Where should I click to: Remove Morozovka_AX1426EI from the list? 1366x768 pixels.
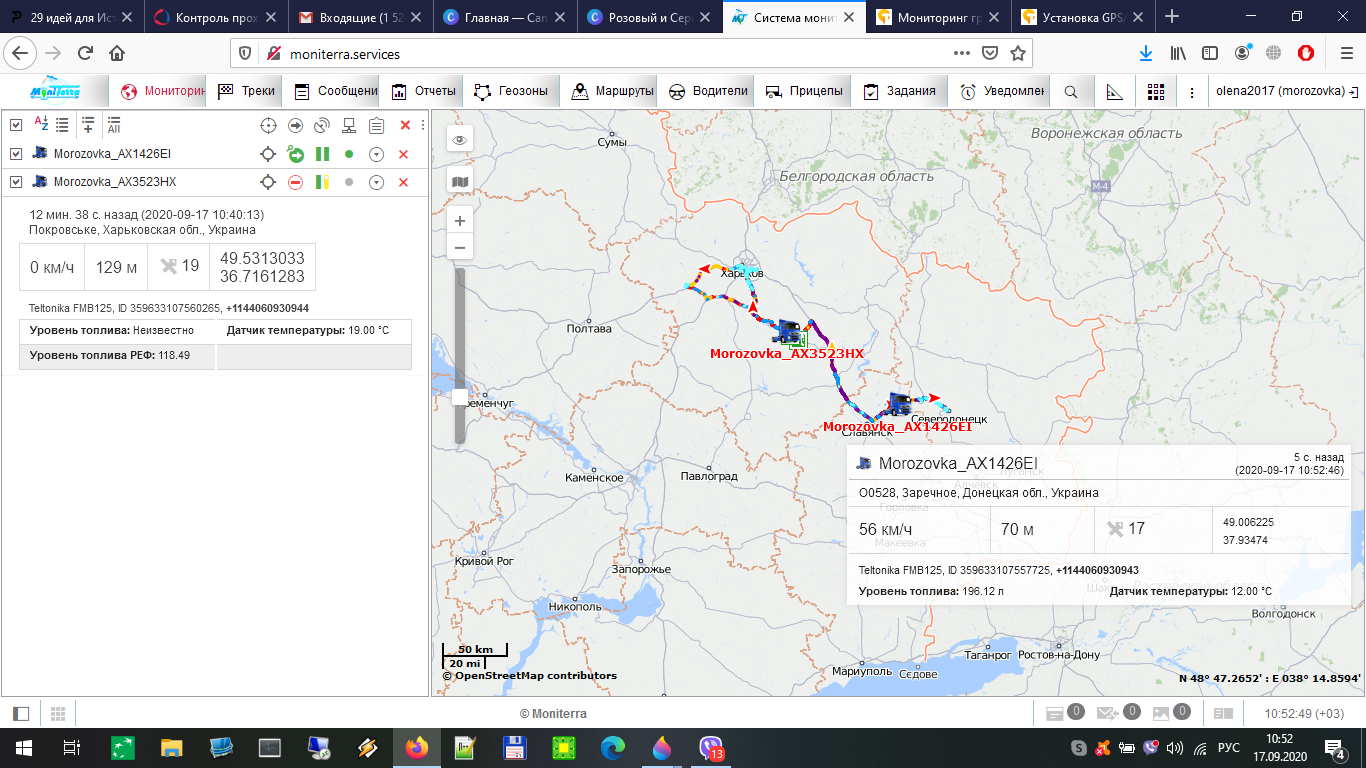(403, 154)
